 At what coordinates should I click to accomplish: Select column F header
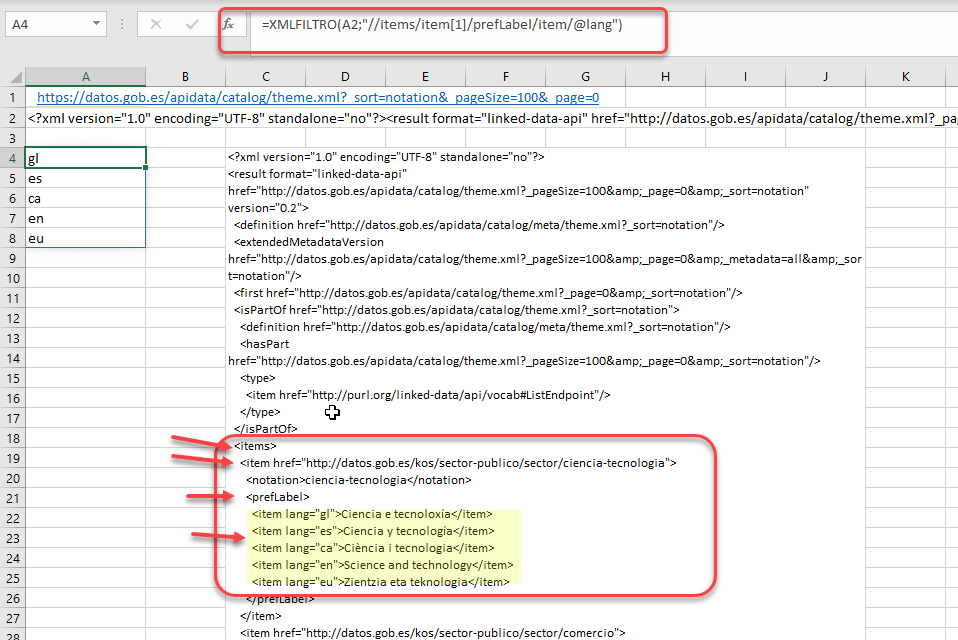click(x=505, y=76)
